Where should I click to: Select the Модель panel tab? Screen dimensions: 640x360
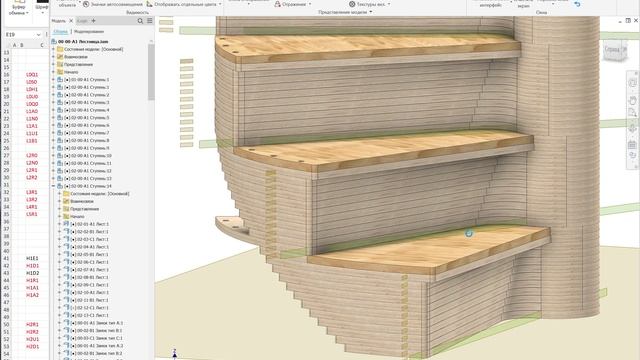click(x=59, y=21)
